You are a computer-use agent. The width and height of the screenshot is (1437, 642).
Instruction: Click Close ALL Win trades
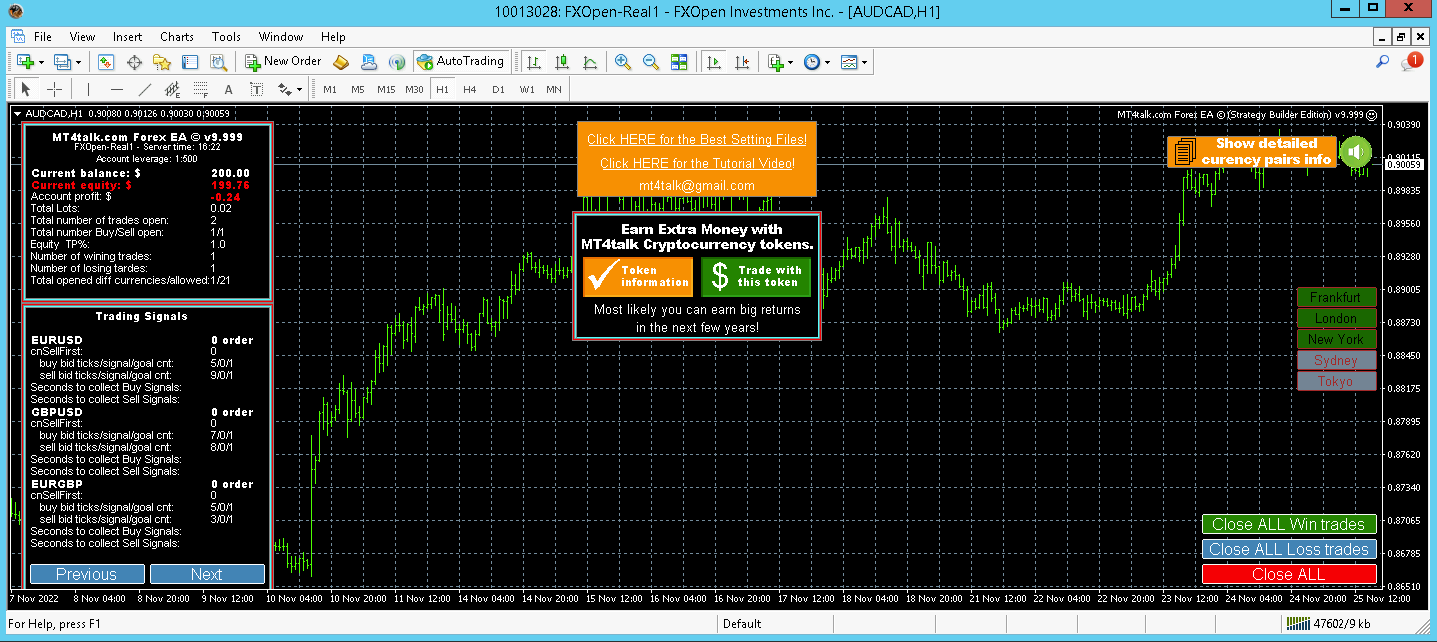click(x=1288, y=524)
